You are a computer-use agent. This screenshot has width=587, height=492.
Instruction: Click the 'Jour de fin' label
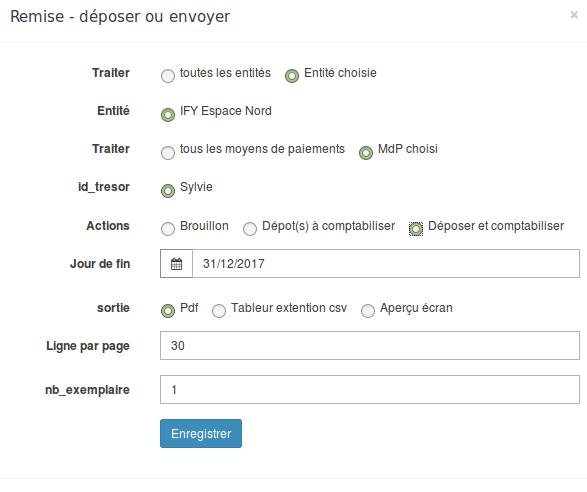tap(100, 264)
